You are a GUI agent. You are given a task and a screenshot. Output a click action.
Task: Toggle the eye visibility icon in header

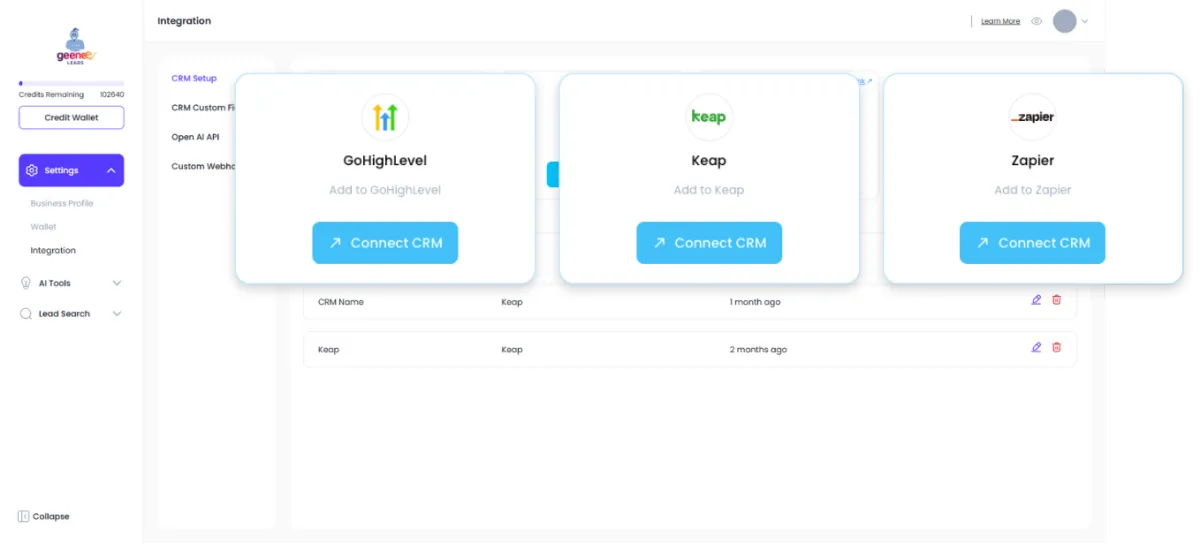point(1037,21)
